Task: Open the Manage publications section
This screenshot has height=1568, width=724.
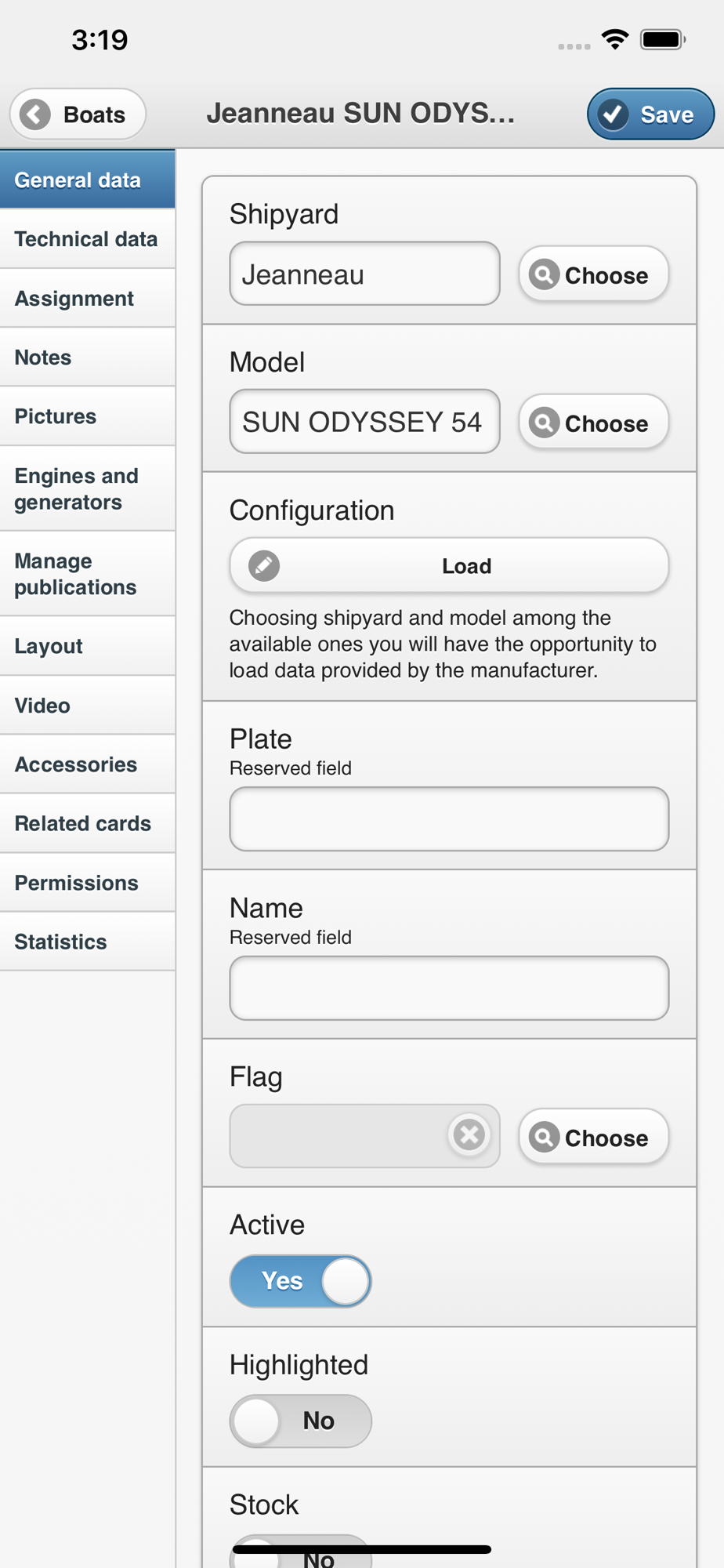Action: click(86, 574)
